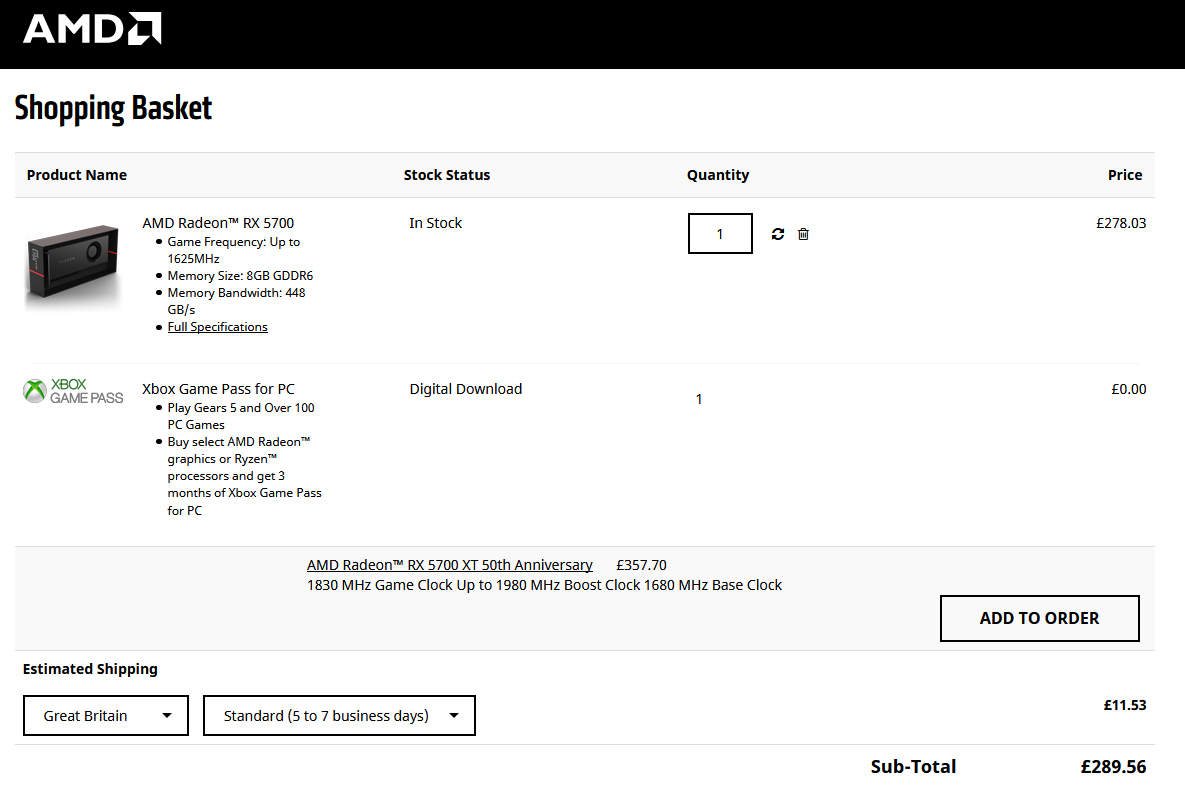Open Full Specifications link

point(218,327)
